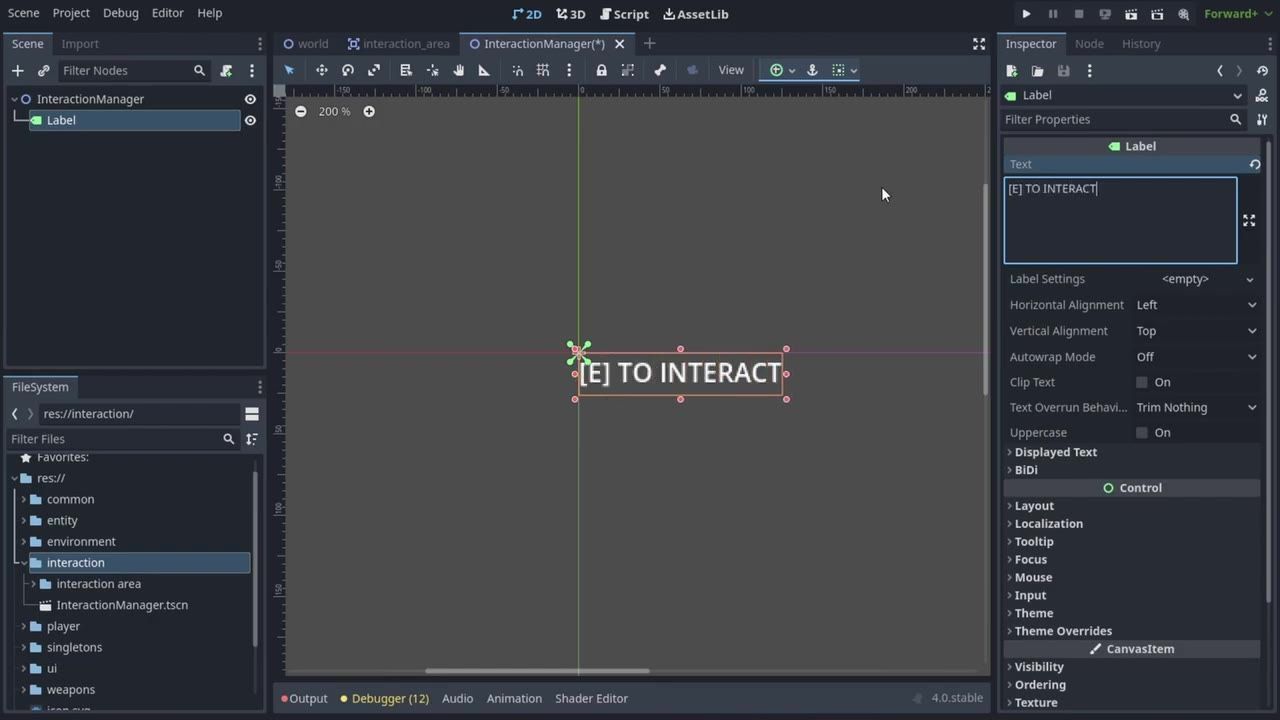
Task: Hide the Label node in scene tree
Action: click(250, 120)
